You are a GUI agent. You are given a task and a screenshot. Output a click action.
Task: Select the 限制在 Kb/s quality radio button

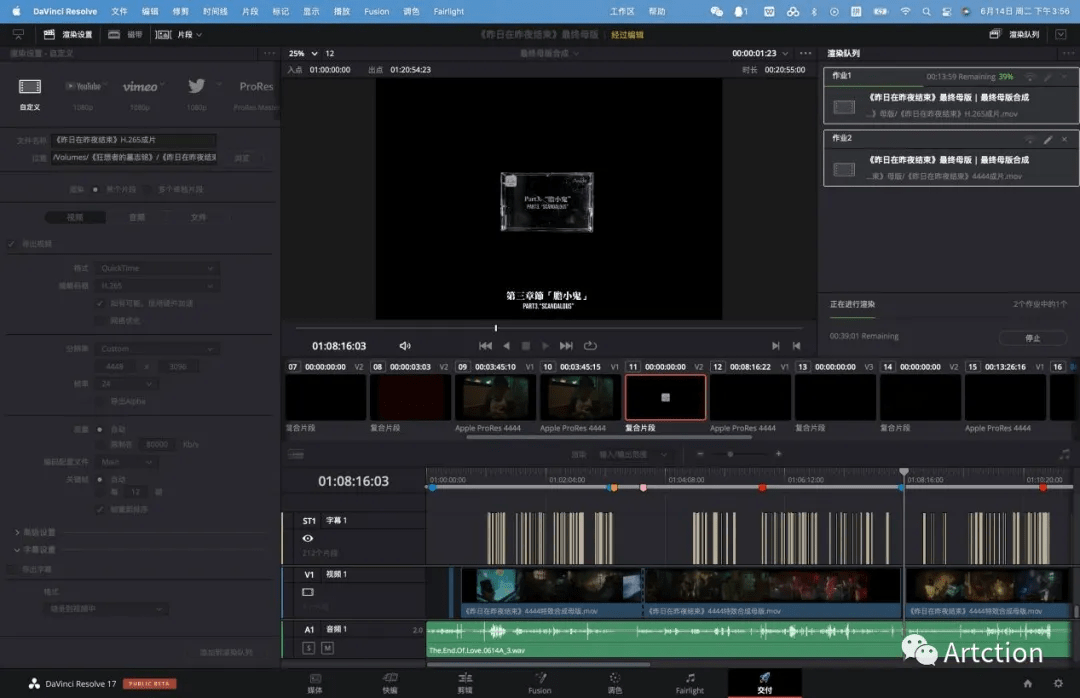[101, 444]
